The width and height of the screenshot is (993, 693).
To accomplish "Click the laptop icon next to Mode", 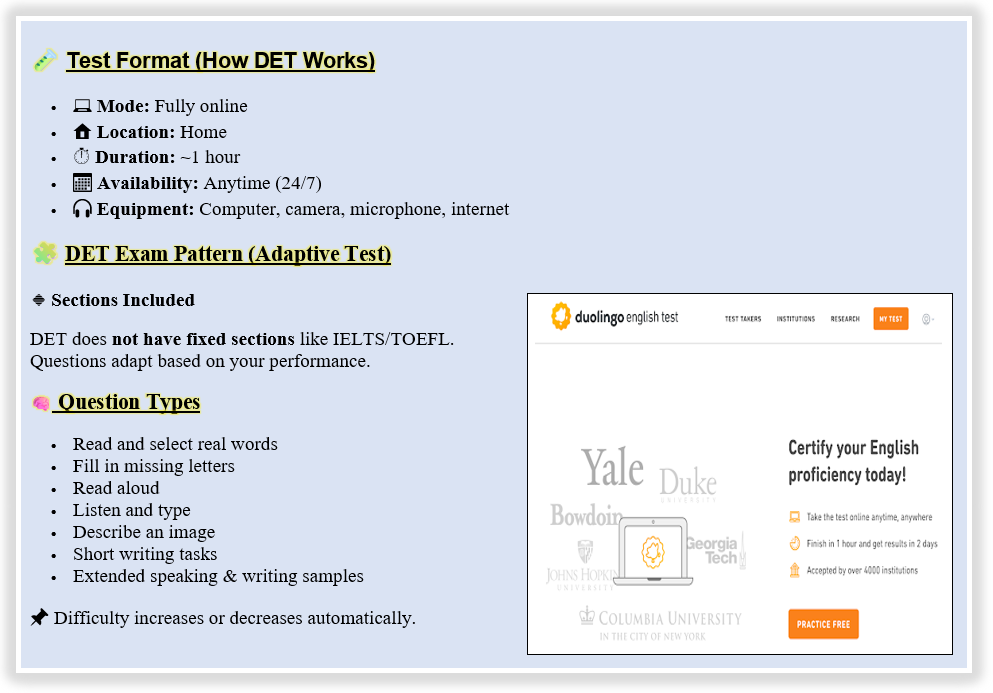I will pos(82,106).
